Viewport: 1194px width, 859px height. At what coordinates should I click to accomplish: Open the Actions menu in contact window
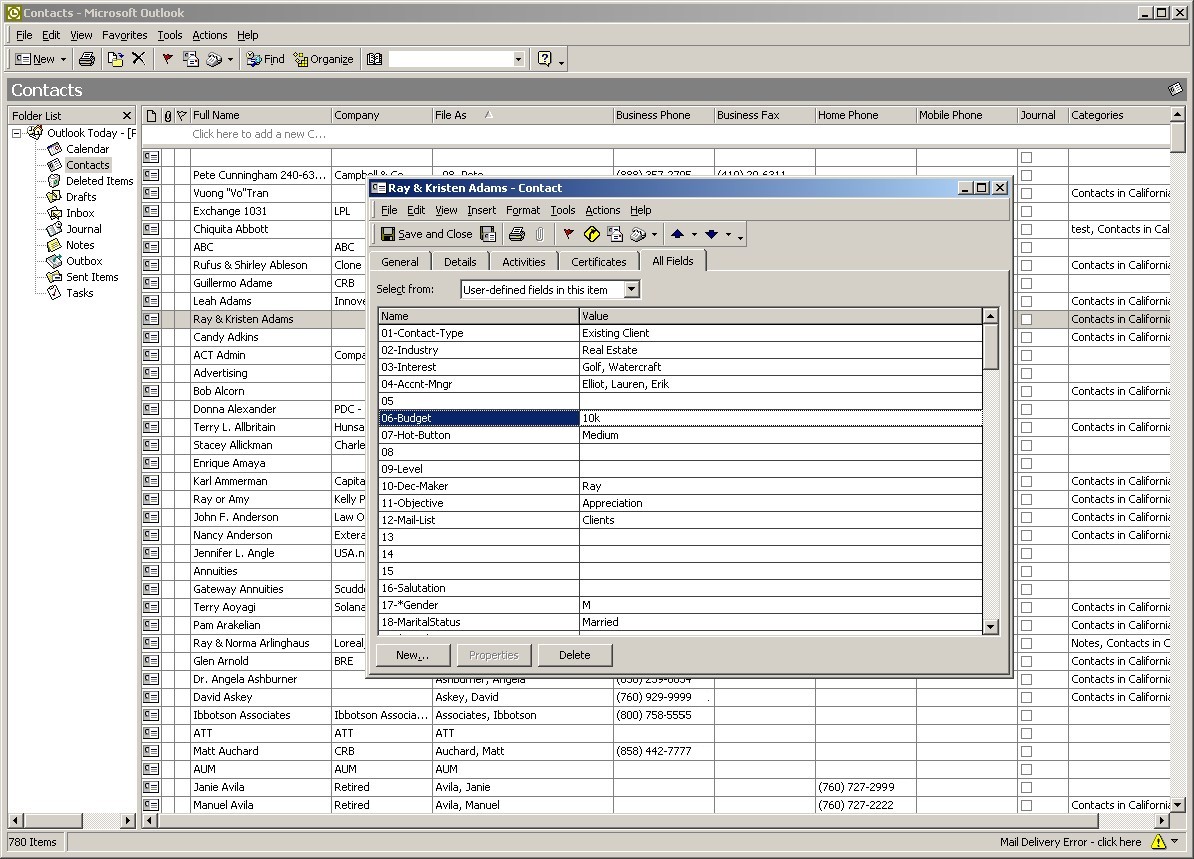[x=602, y=210]
